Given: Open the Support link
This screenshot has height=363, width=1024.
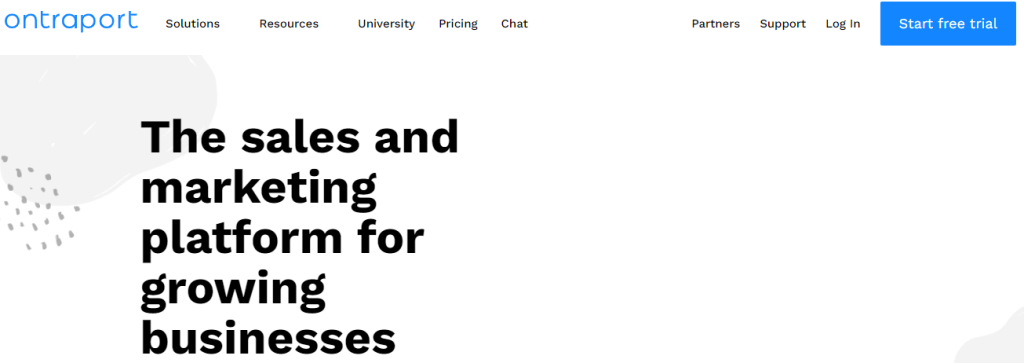Looking at the screenshot, I should (x=782, y=24).
